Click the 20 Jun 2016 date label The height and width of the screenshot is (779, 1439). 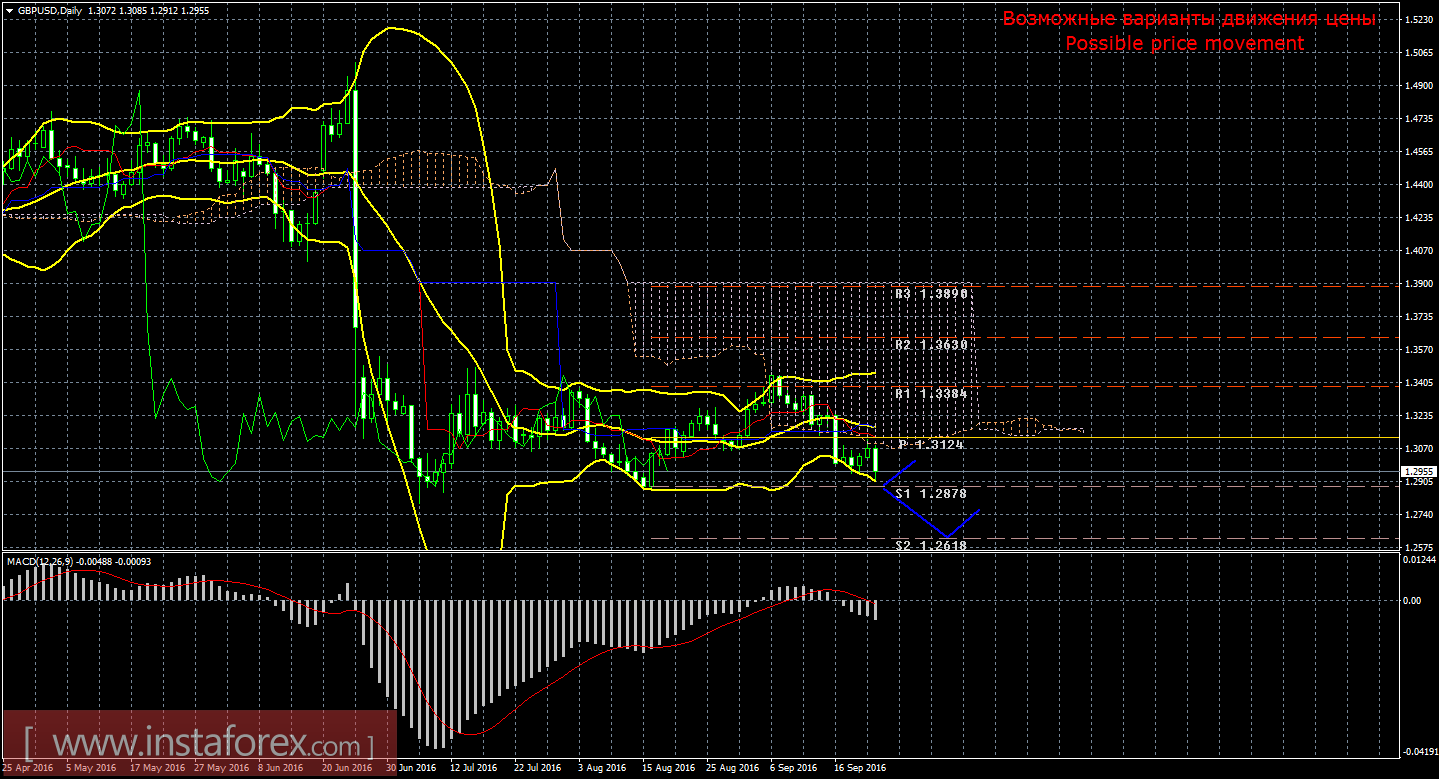347,768
